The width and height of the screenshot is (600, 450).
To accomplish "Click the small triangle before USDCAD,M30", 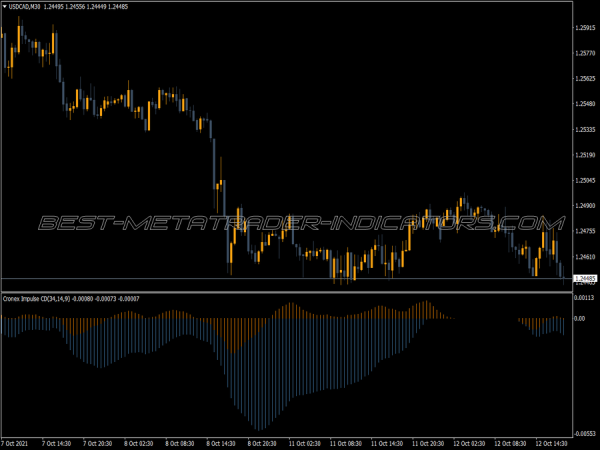I will coord(5,7).
